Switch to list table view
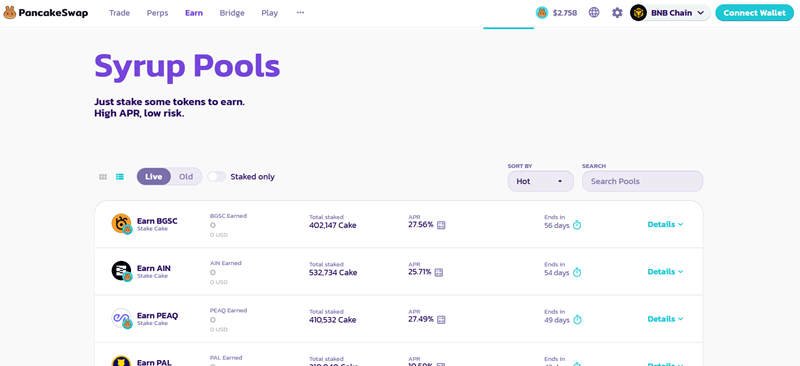The width and height of the screenshot is (800, 366). [120, 177]
